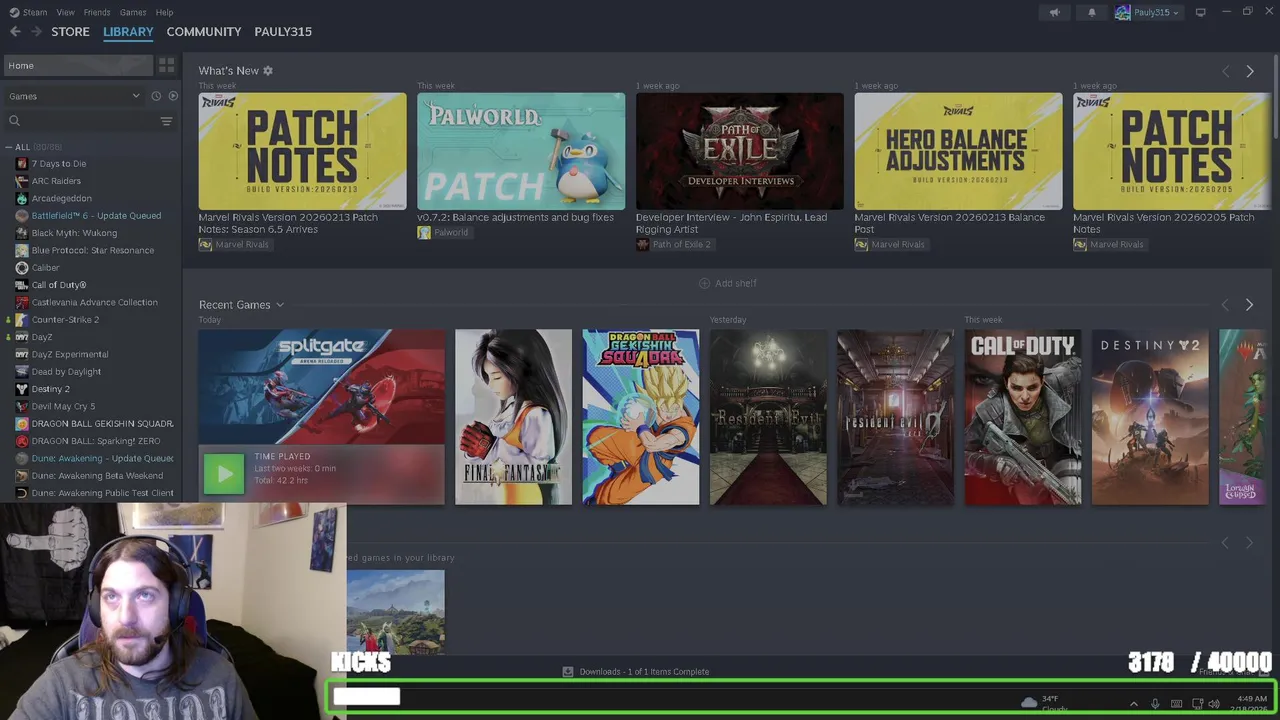Select Caliber in game list

coord(45,267)
